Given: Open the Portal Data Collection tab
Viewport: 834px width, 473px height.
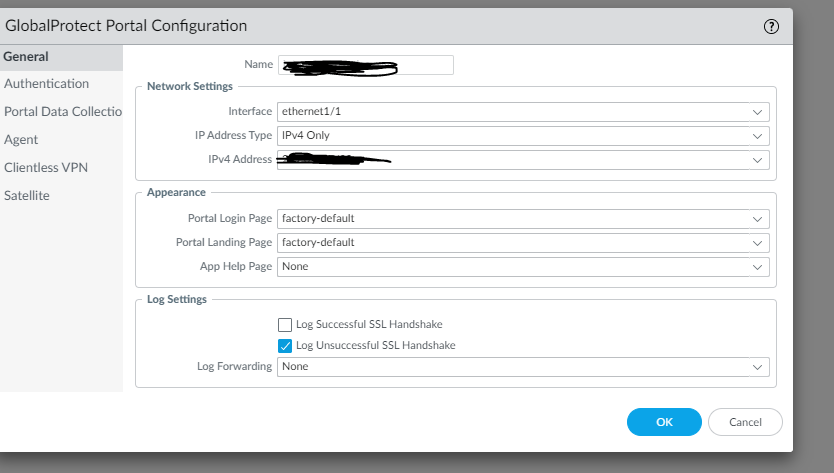Looking at the screenshot, I should tap(61, 111).
